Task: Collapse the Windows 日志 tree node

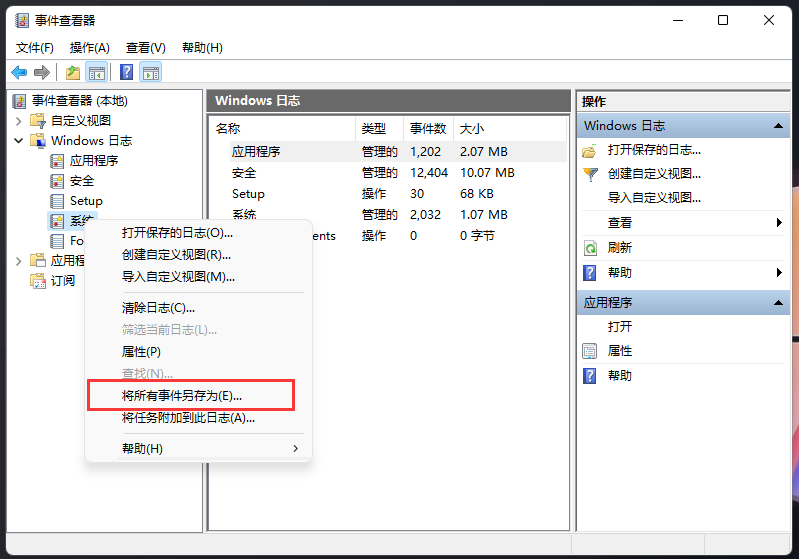Action: click(x=19, y=141)
